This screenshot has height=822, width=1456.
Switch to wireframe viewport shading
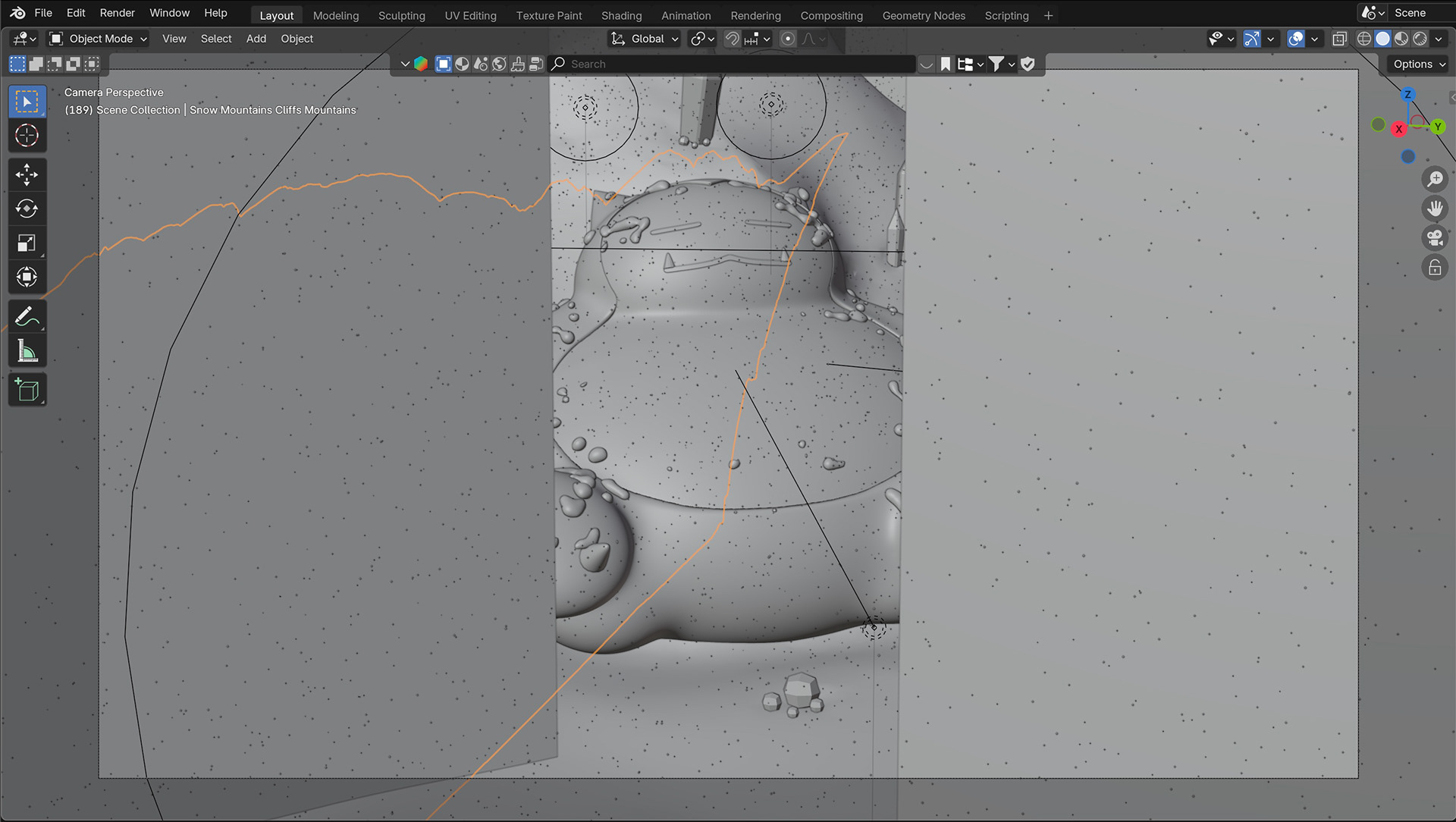point(1364,39)
